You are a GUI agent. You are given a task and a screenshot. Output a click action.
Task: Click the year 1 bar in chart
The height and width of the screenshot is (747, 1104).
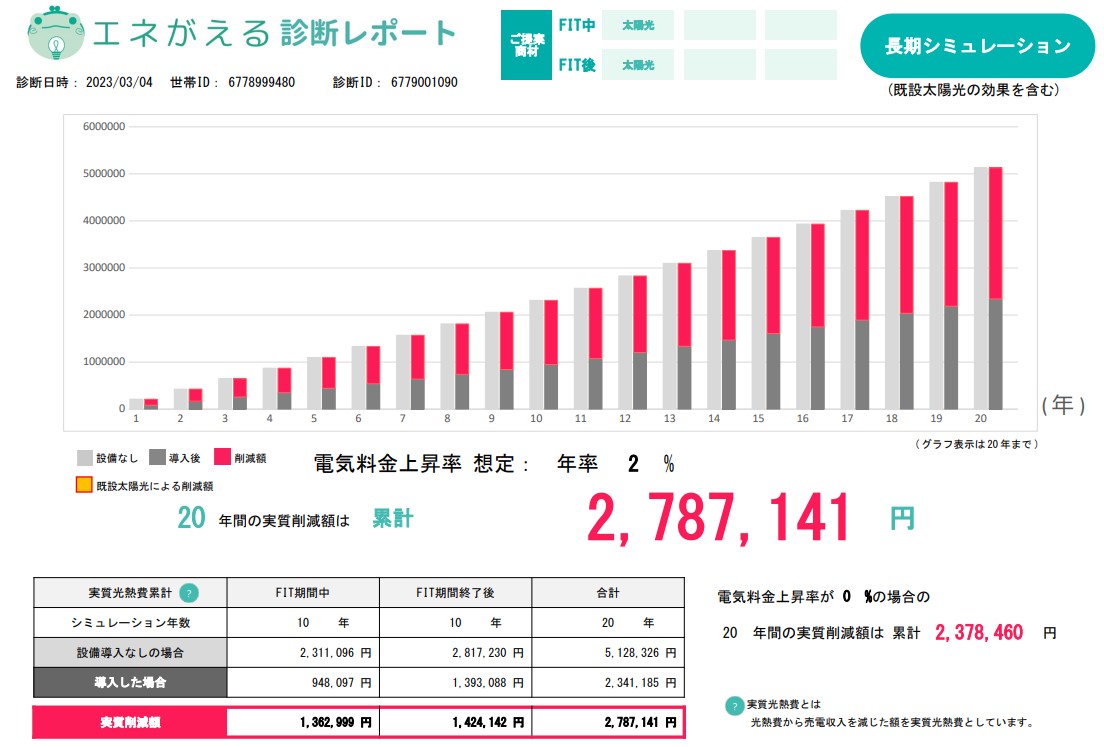point(144,404)
